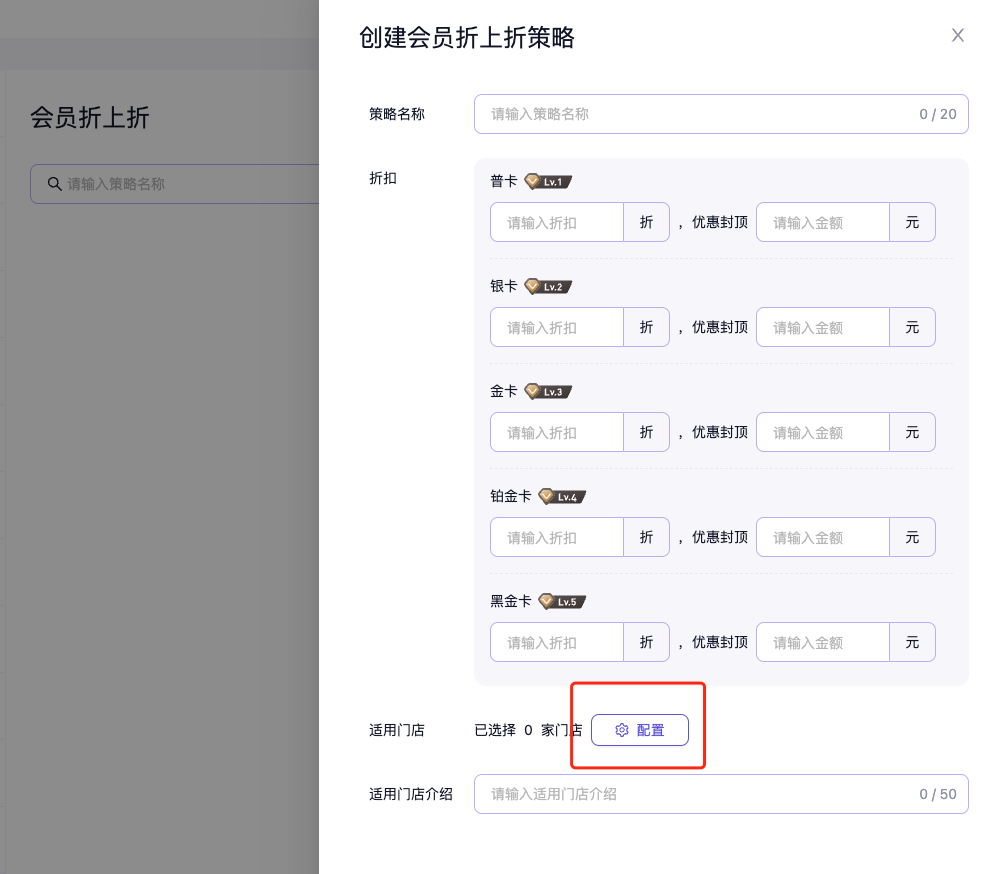
Task: Close the 创建会员折上折策略 dialog
Action: click(x=957, y=36)
